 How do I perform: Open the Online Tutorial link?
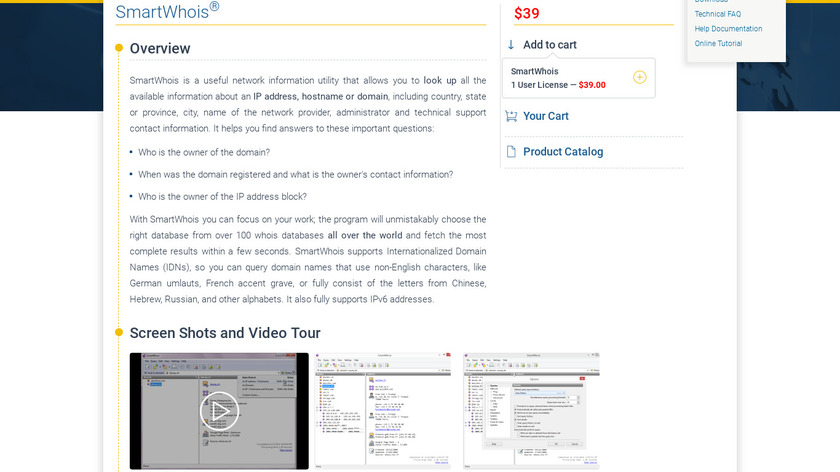[718, 43]
